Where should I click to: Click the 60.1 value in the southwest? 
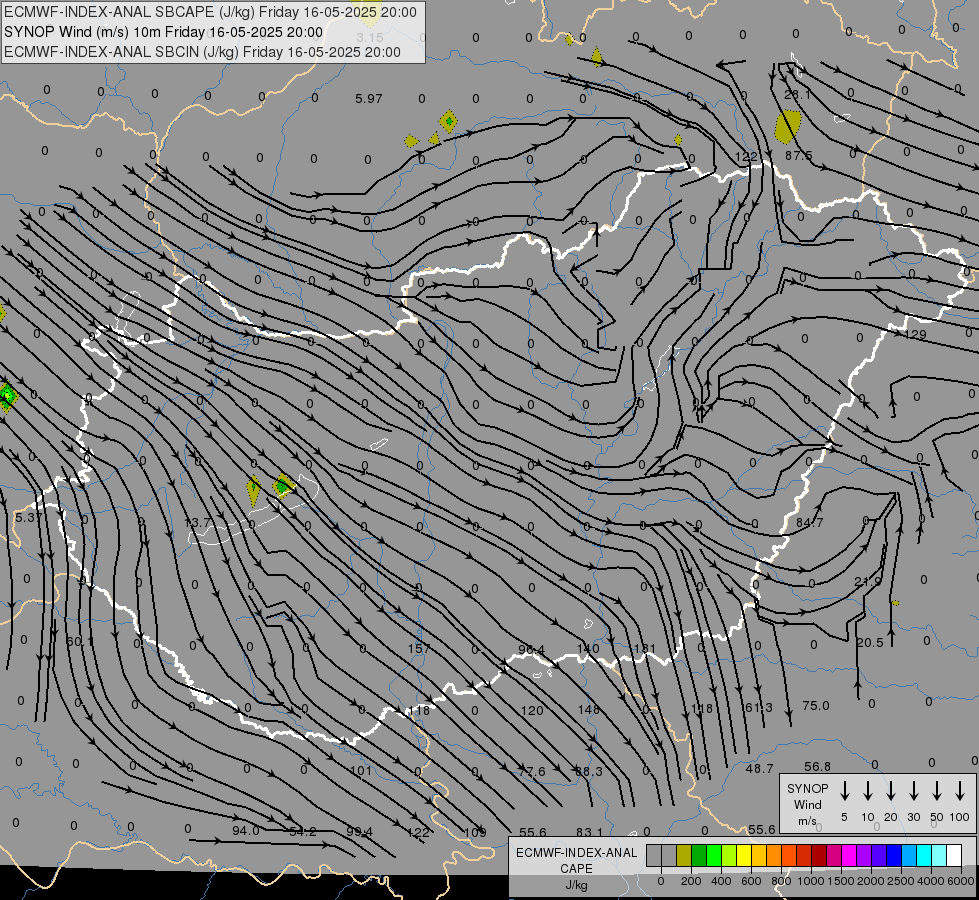click(79, 641)
